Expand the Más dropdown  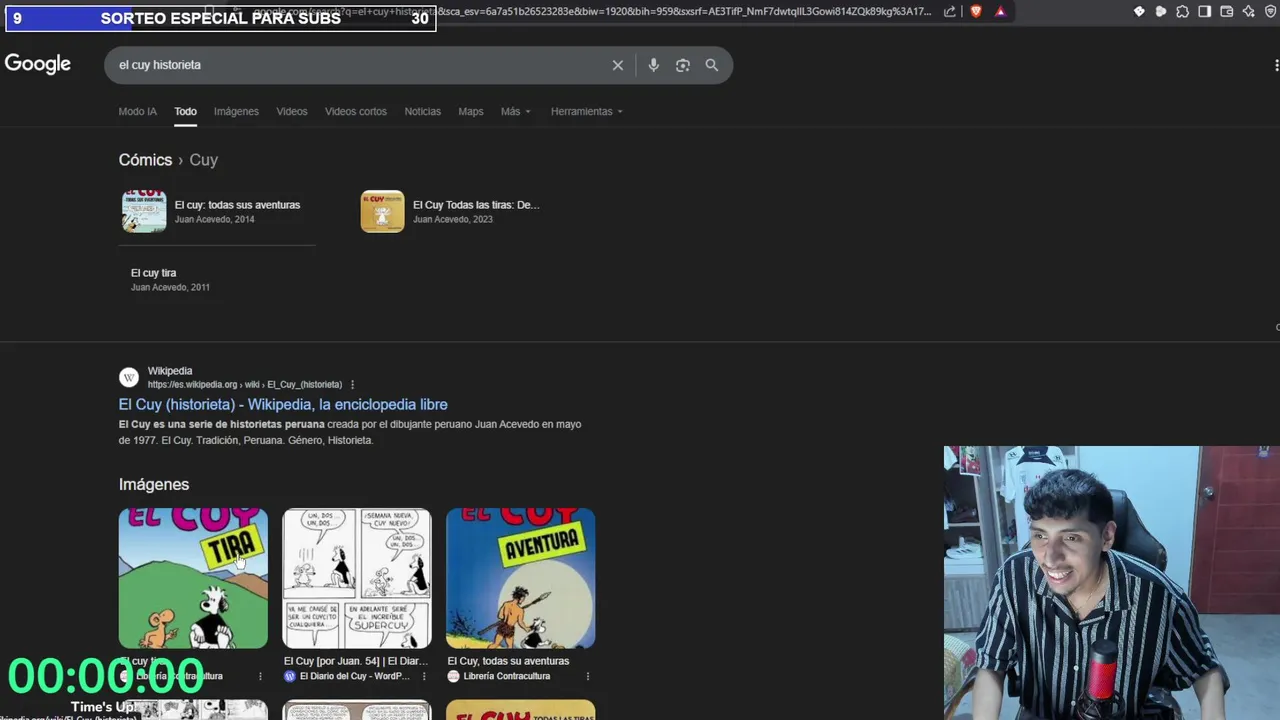tap(516, 111)
